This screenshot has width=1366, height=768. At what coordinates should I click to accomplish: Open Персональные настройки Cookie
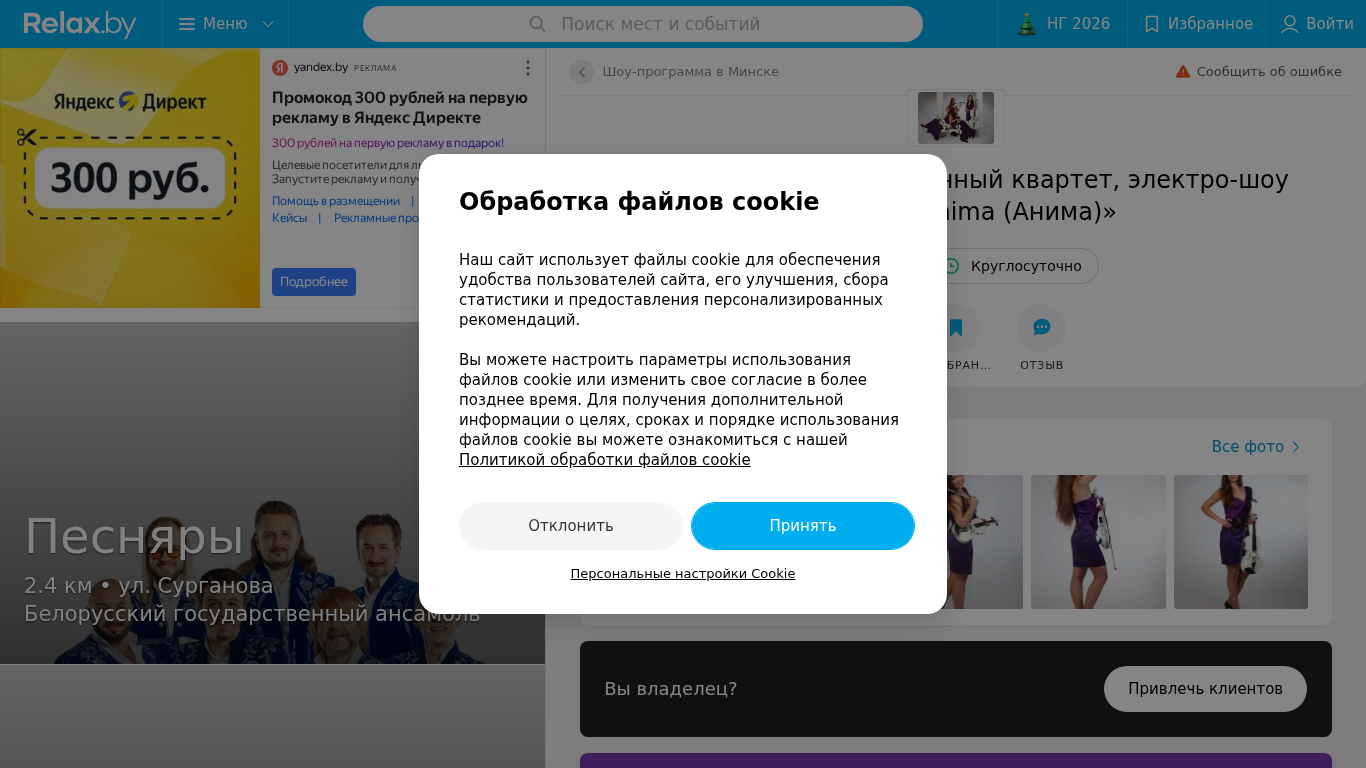[683, 574]
